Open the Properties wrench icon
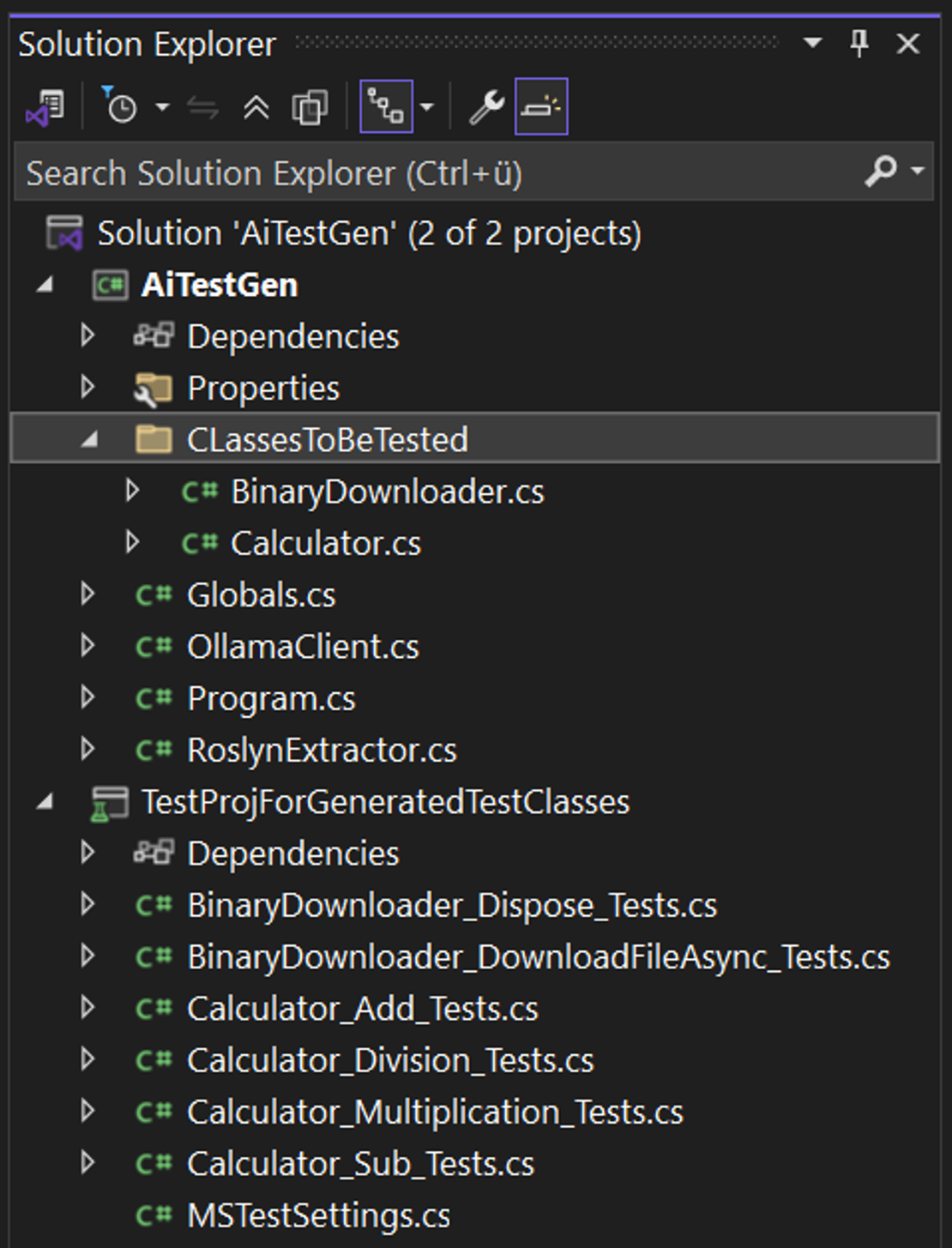Viewport: 952px width, 1248px height. [x=486, y=107]
